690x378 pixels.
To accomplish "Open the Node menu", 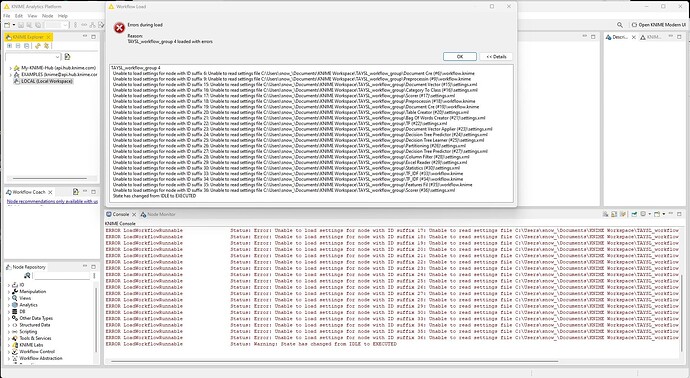I will [48, 16].
